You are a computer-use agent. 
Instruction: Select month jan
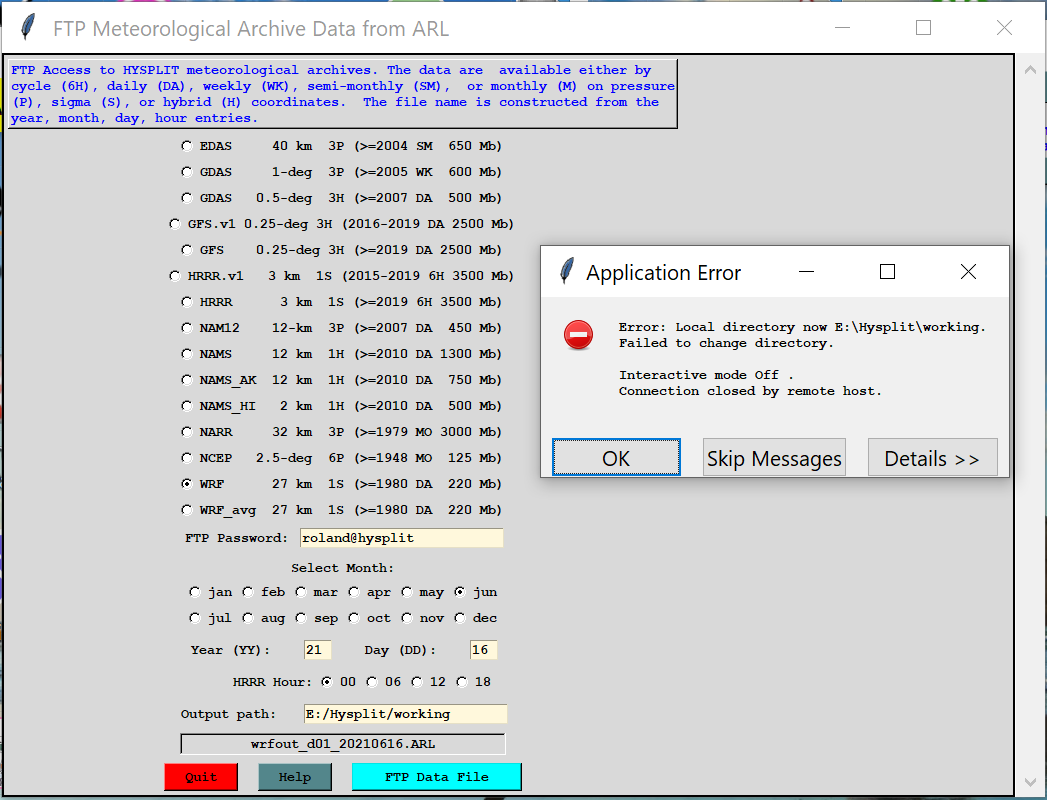tap(195, 592)
